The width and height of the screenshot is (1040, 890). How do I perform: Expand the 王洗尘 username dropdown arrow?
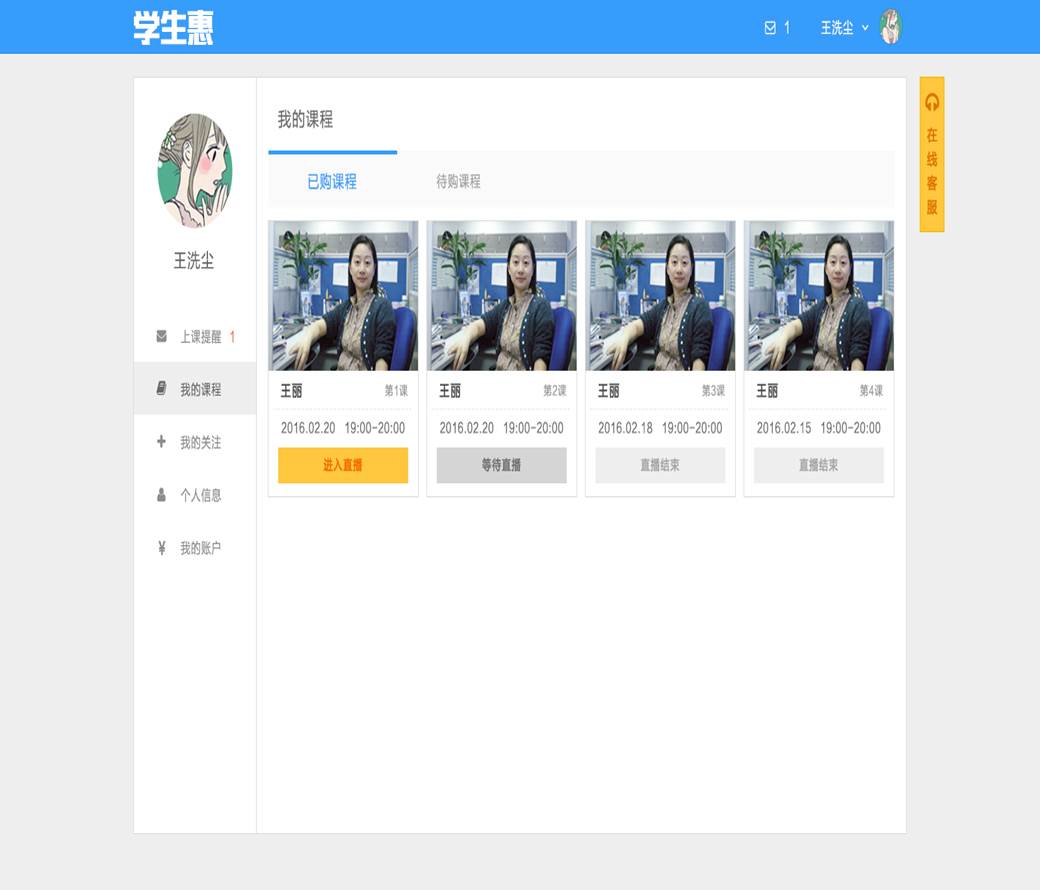click(865, 28)
